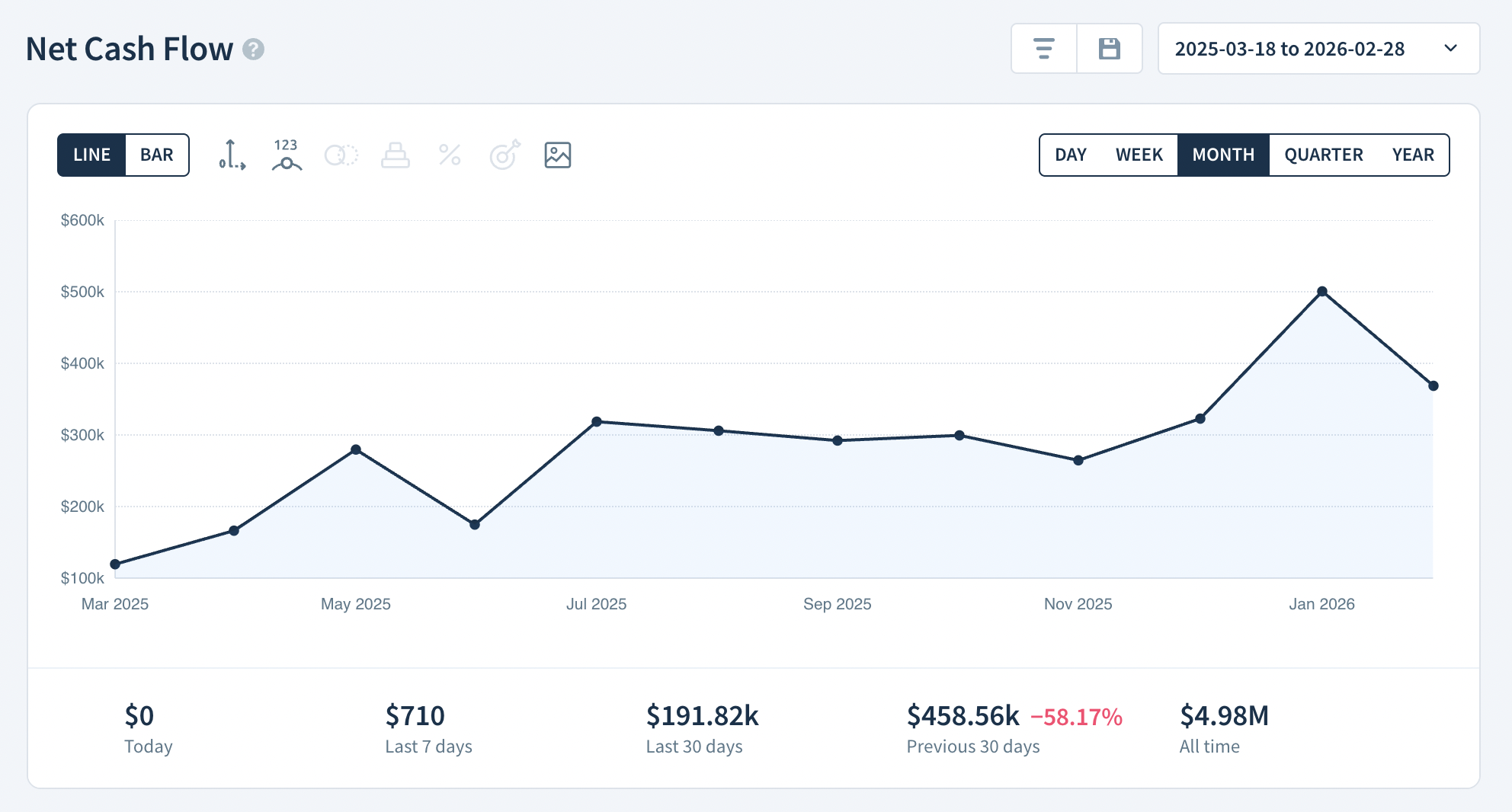Open the filter icon next to save
This screenshot has width=1512, height=812.
[x=1044, y=48]
